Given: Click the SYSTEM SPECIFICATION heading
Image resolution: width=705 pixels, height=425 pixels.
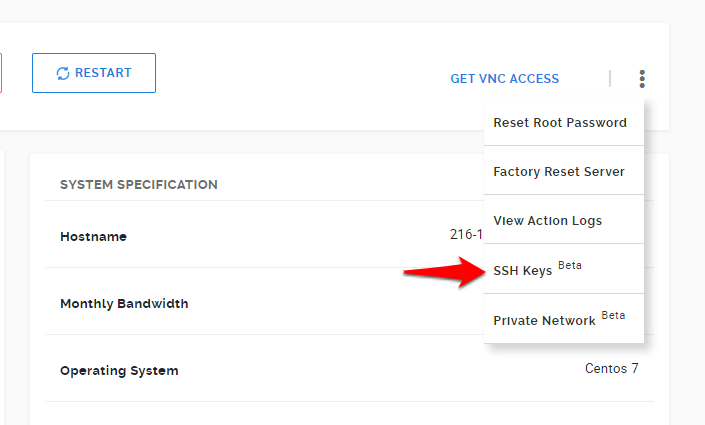Looking at the screenshot, I should [139, 185].
